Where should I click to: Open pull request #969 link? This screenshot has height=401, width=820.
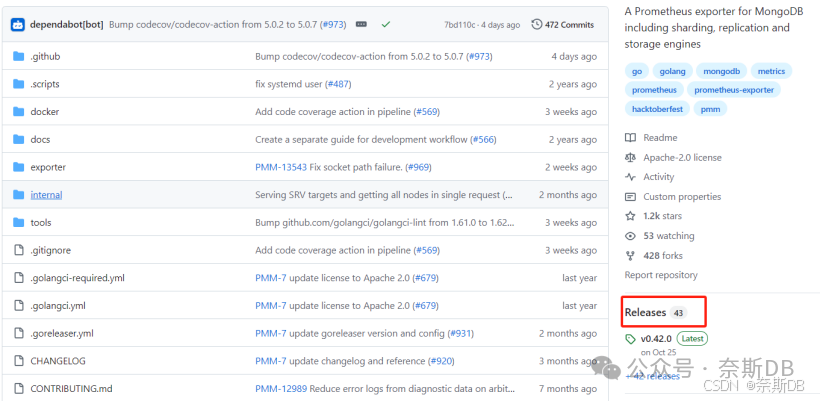pos(418,167)
